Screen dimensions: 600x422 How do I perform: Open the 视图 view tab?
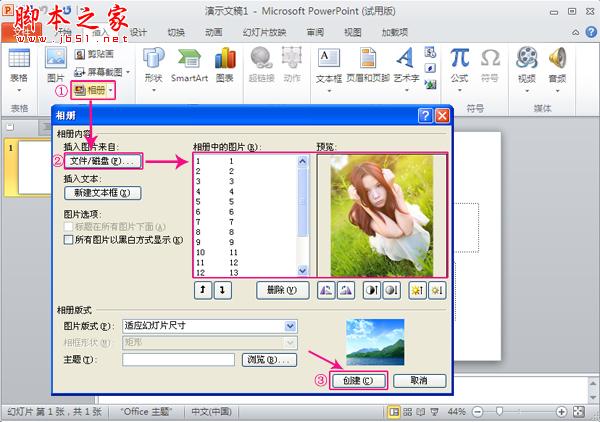[x=353, y=32]
